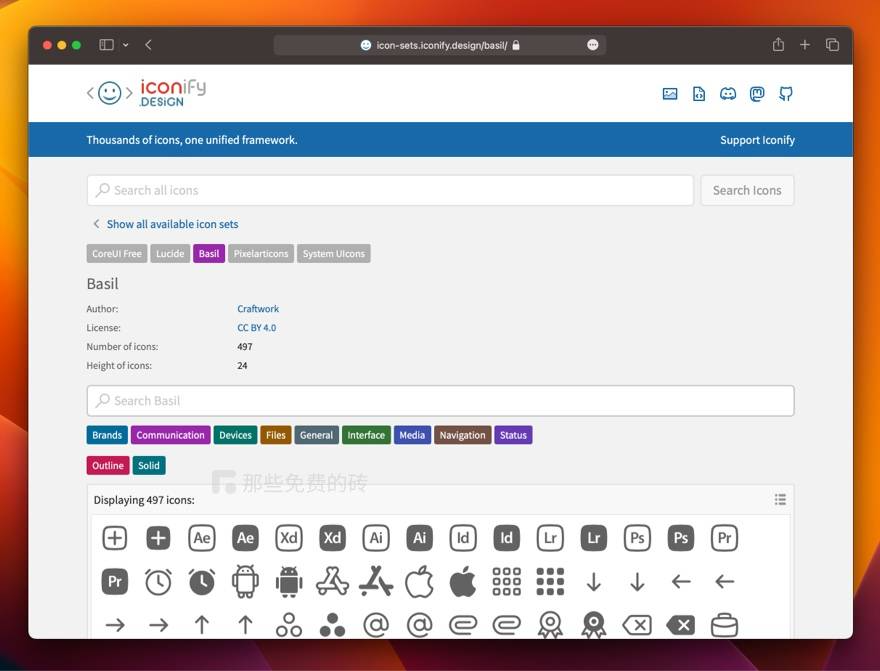This screenshot has height=671, width=880.
Task: Click the Safari address bar
Action: [440, 45]
